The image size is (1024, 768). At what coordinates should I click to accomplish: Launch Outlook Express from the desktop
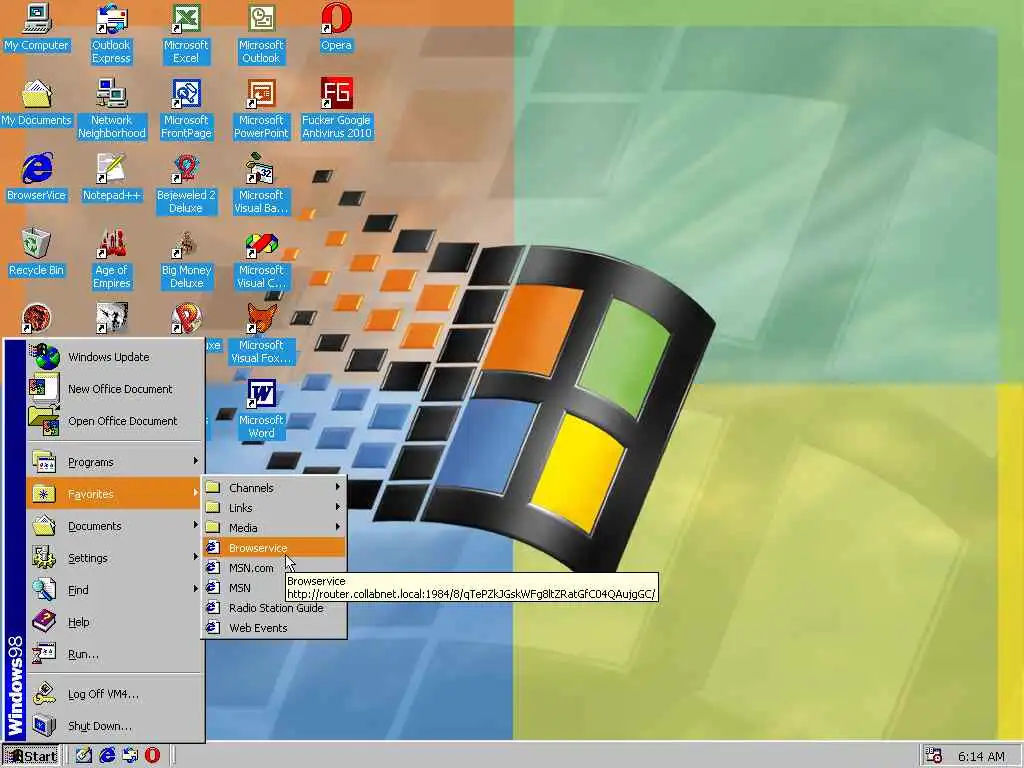[x=111, y=34]
